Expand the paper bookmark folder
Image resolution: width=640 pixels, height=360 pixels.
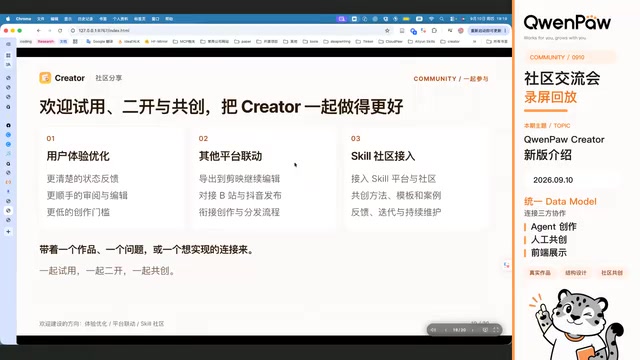[x=242, y=42]
